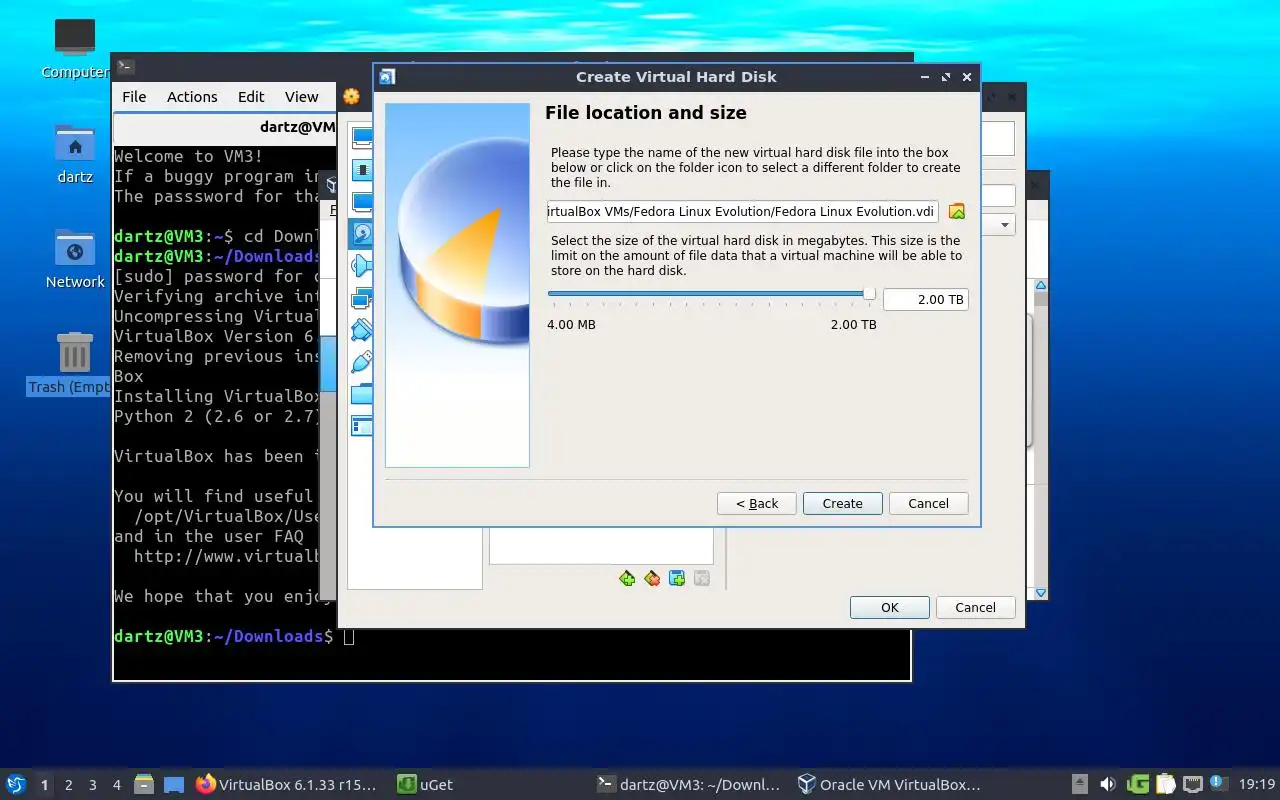The height and width of the screenshot is (800, 1280).
Task: Switch to workspace 3 in pager
Action: (x=93, y=785)
